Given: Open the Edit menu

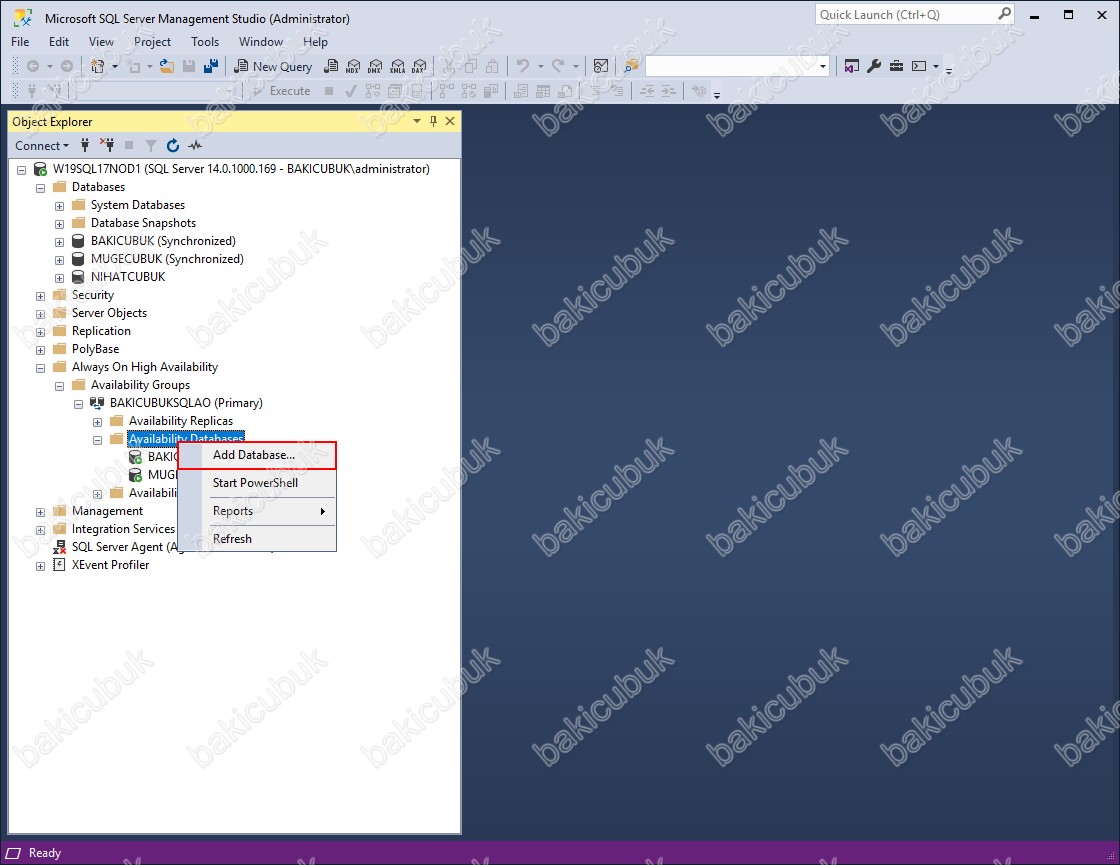Looking at the screenshot, I should pyautogui.click(x=59, y=41).
